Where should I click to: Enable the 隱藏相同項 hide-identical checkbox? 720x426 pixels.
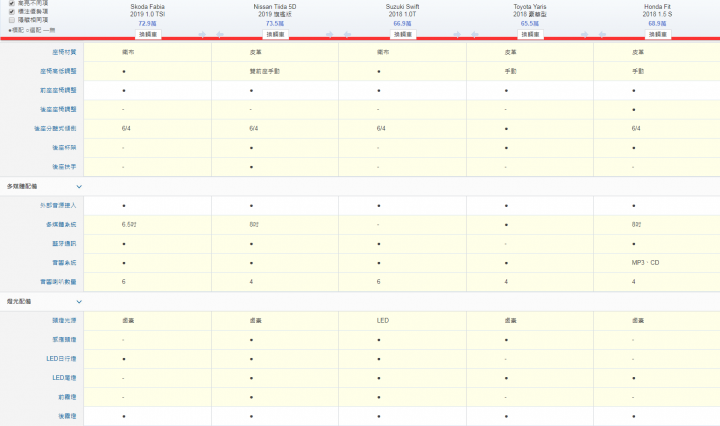pos(12,20)
